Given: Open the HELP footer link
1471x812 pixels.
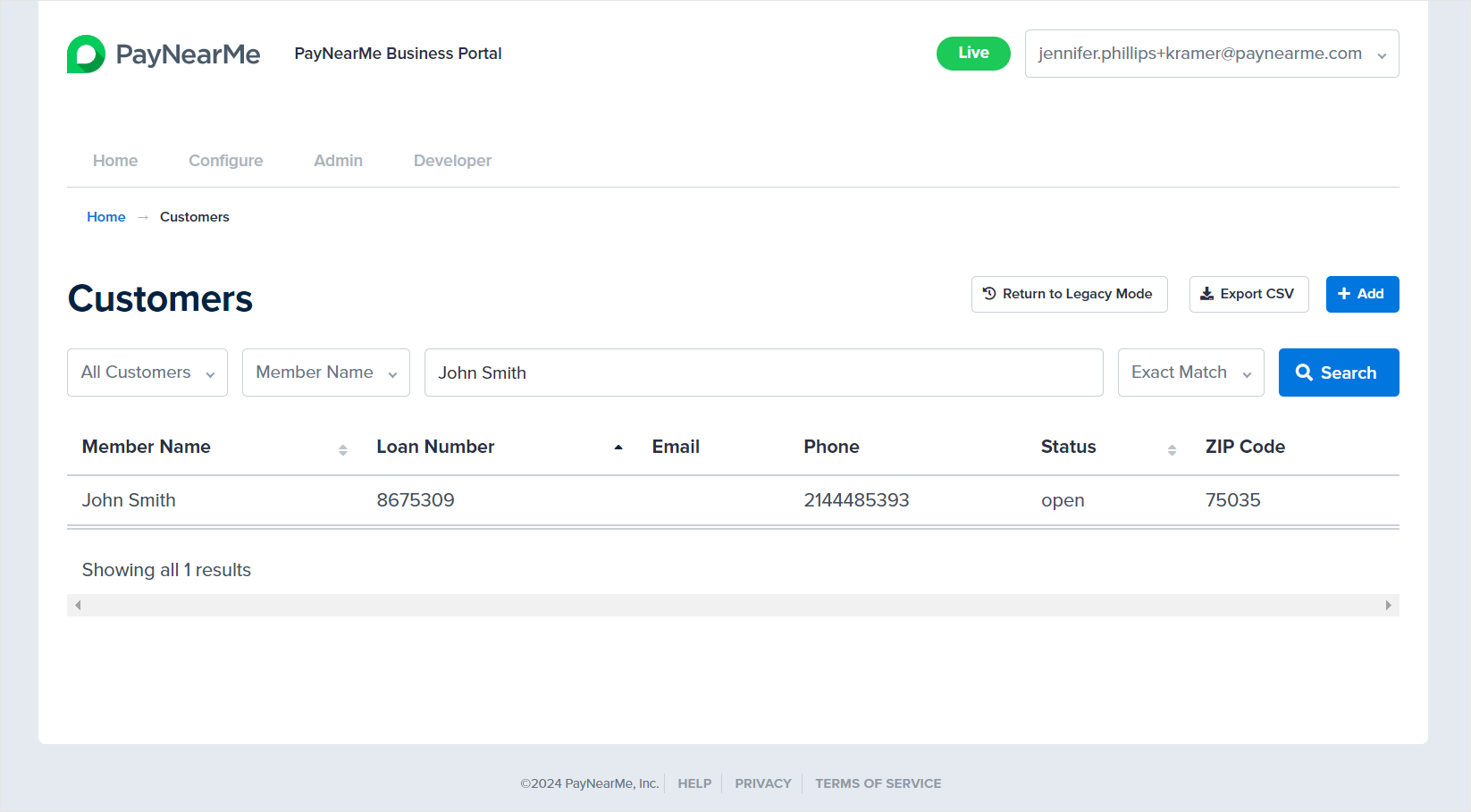Looking at the screenshot, I should tap(694, 783).
